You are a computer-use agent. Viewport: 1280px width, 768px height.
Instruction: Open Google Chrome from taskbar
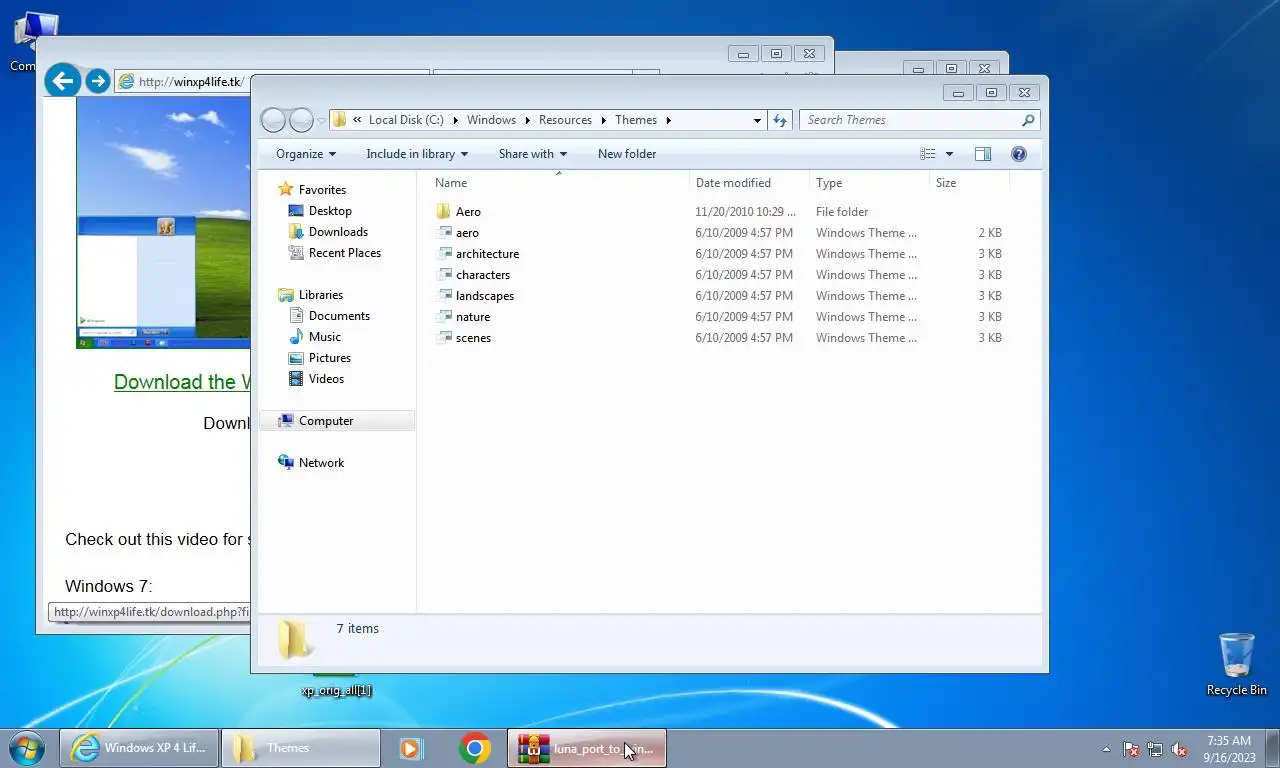tap(475, 748)
